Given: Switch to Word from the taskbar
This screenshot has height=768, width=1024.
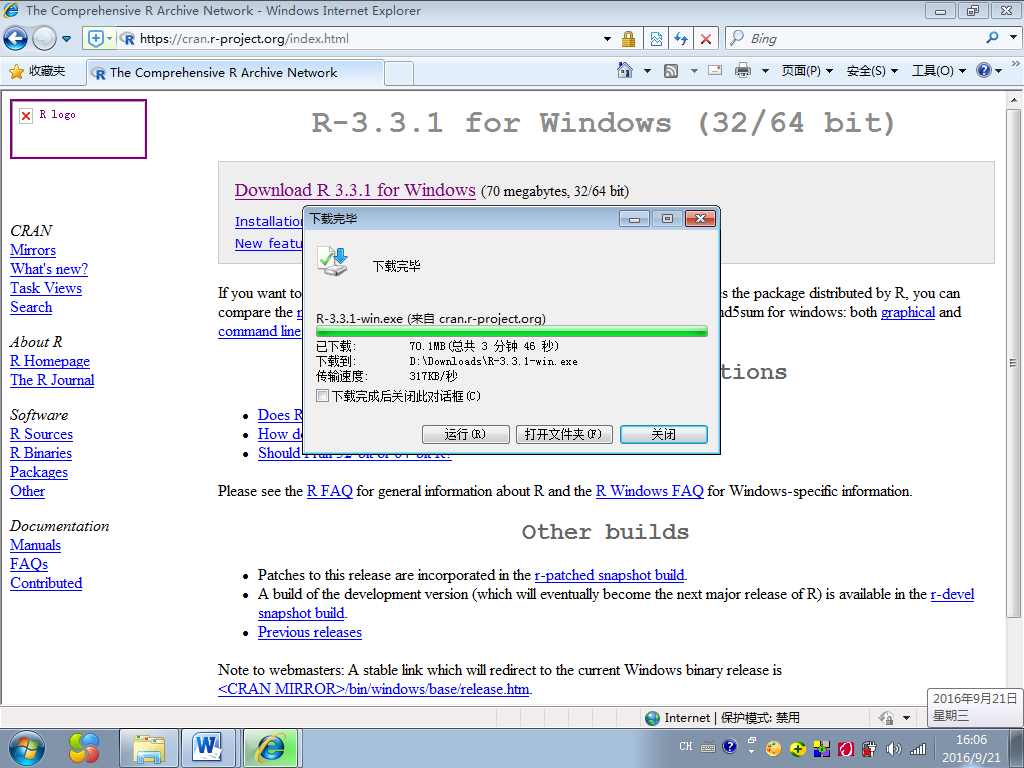Looking at the screenshot, I should pyautogui.click(x=208, y=748).
